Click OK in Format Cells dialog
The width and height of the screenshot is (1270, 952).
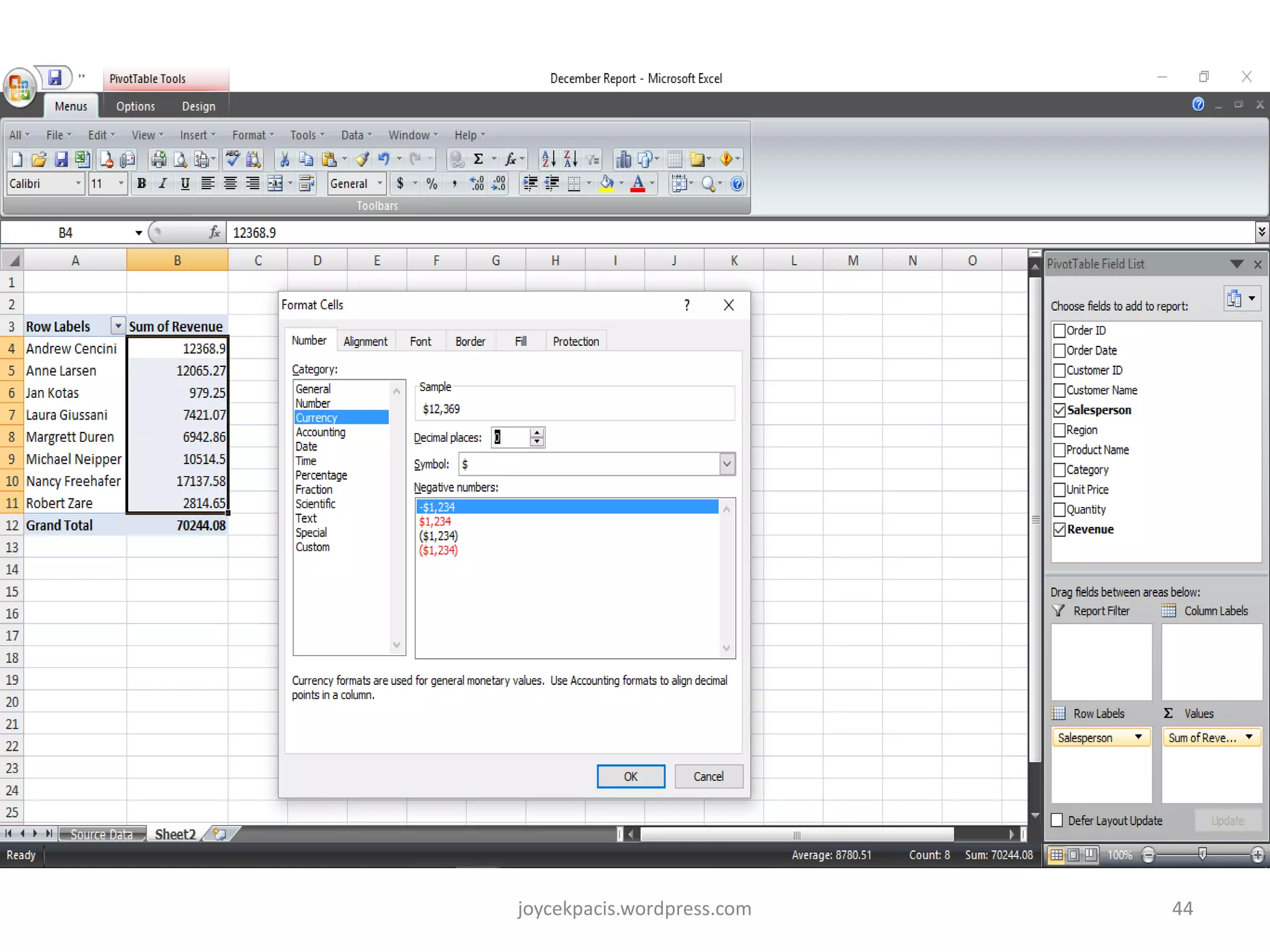pyautogui.click(x=630, y=776)
